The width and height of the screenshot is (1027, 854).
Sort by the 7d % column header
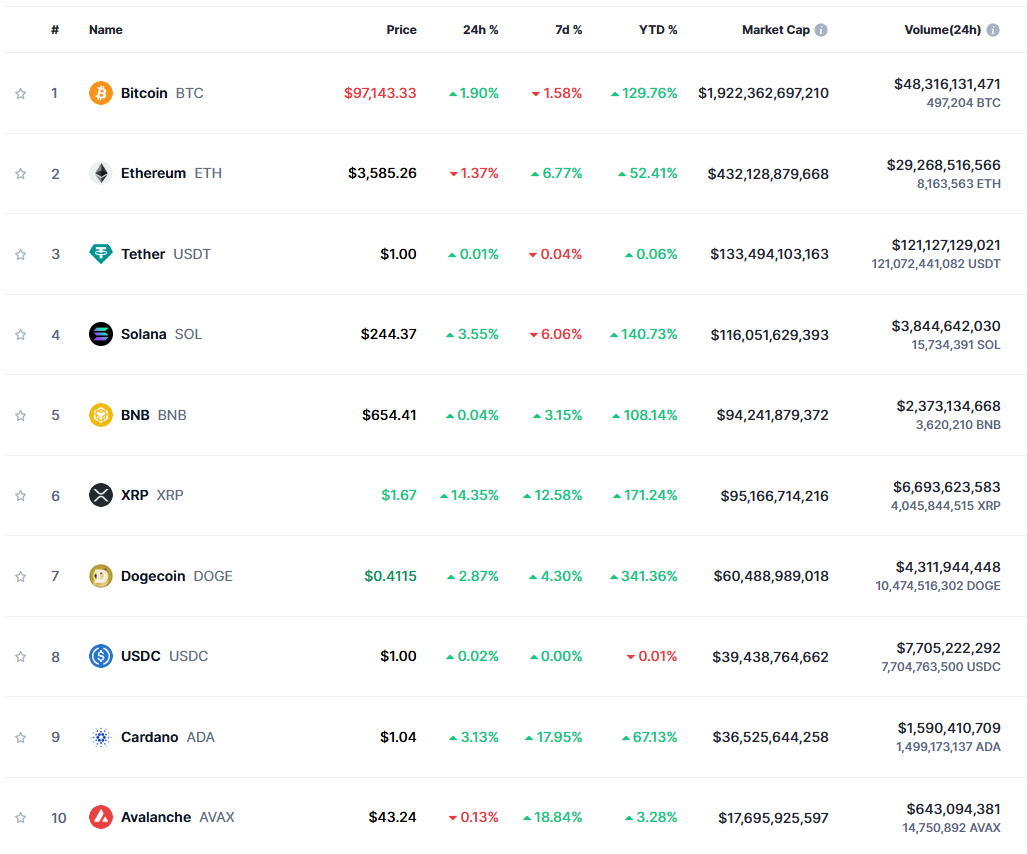coord(569,30)
